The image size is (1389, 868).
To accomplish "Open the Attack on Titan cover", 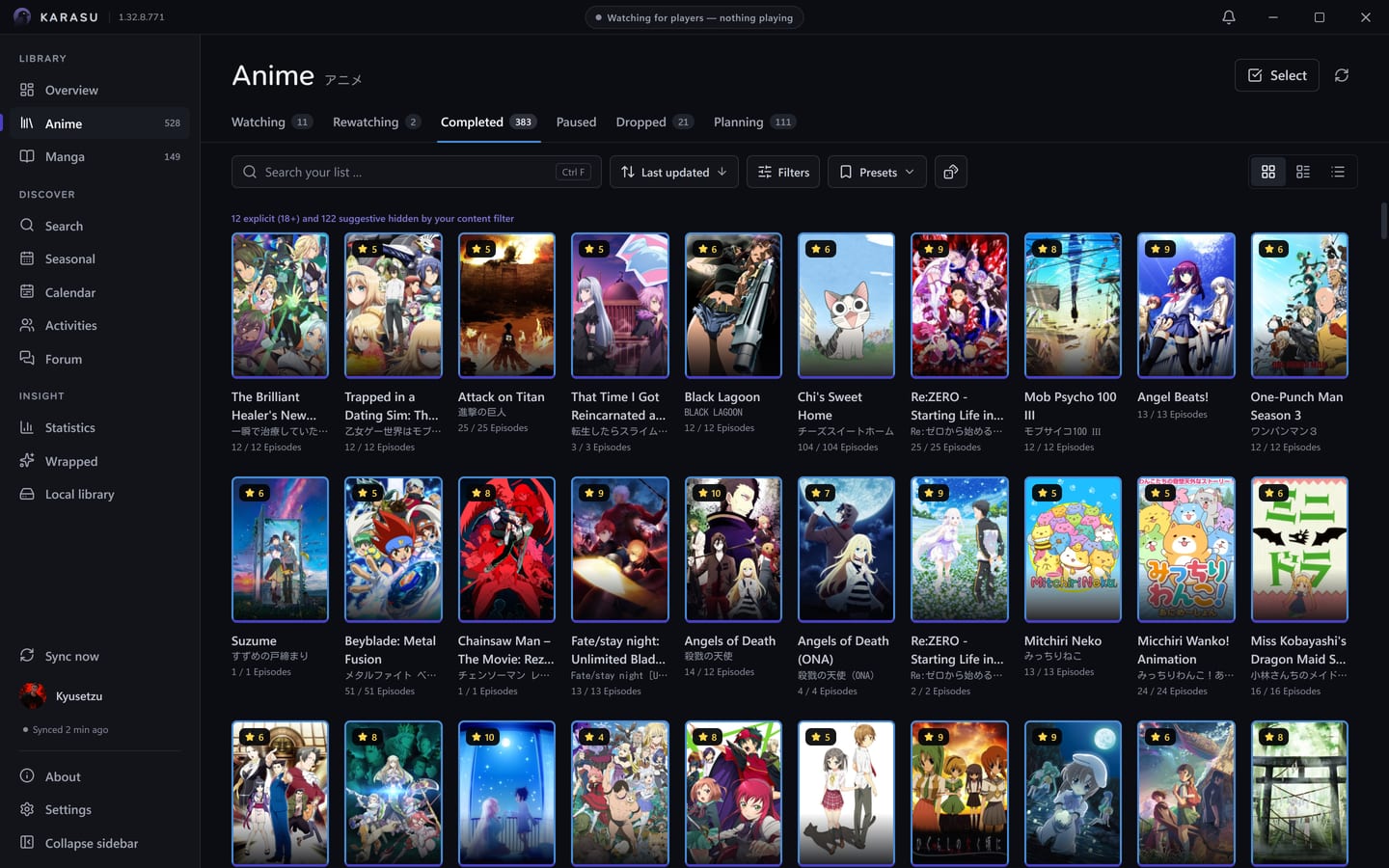I will coord(506,305).
